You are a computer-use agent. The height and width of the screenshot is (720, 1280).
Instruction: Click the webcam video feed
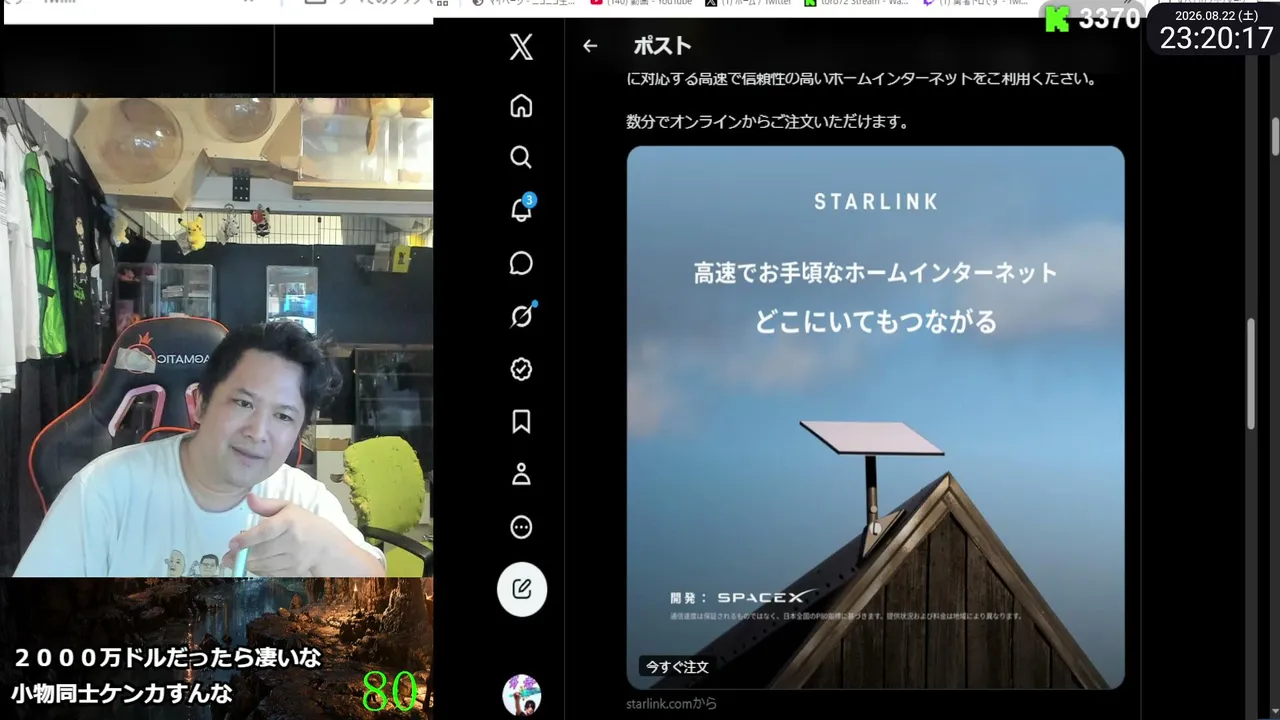pos(216,337)
